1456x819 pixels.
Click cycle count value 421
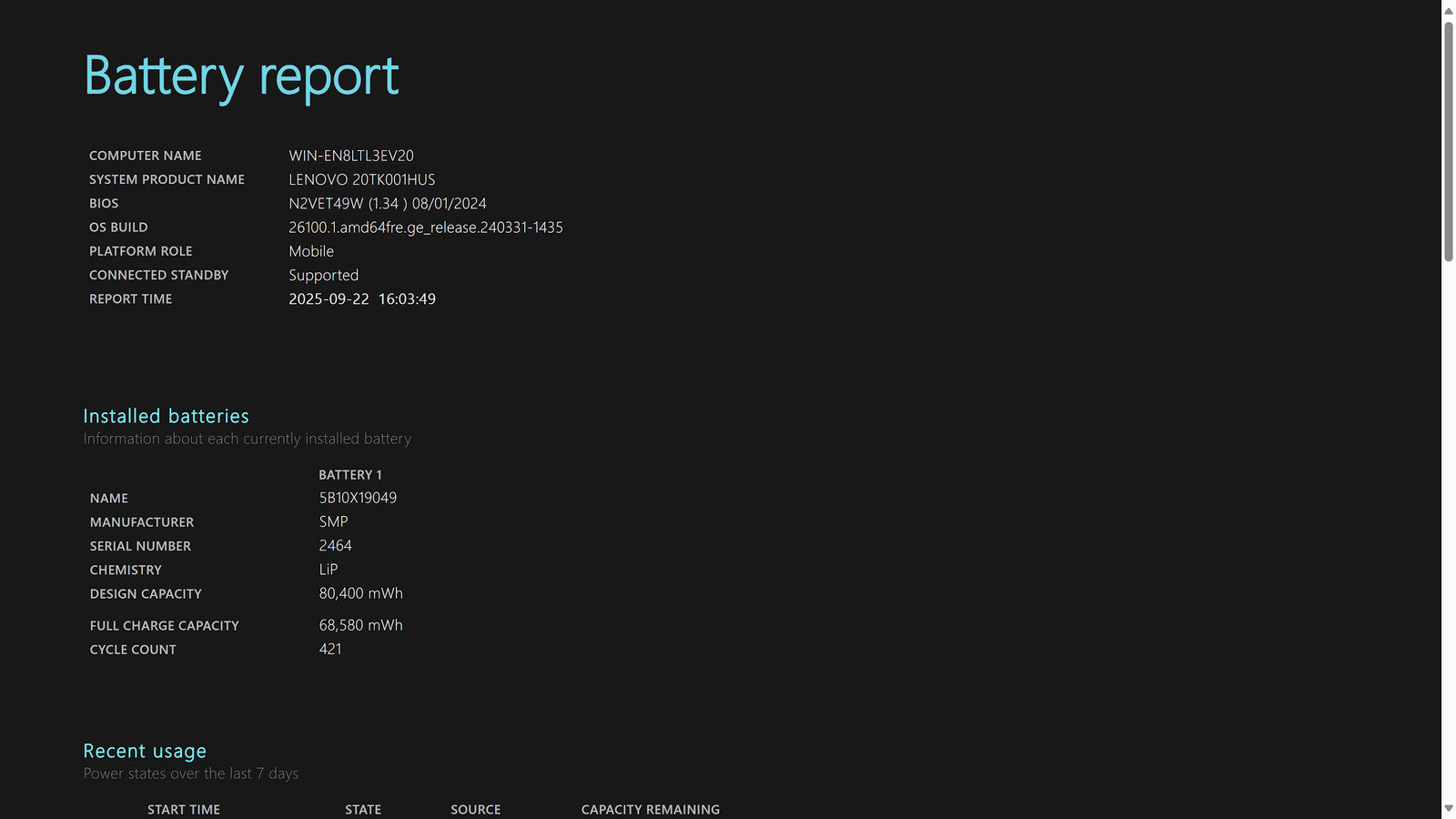click(x=330, y=649)
